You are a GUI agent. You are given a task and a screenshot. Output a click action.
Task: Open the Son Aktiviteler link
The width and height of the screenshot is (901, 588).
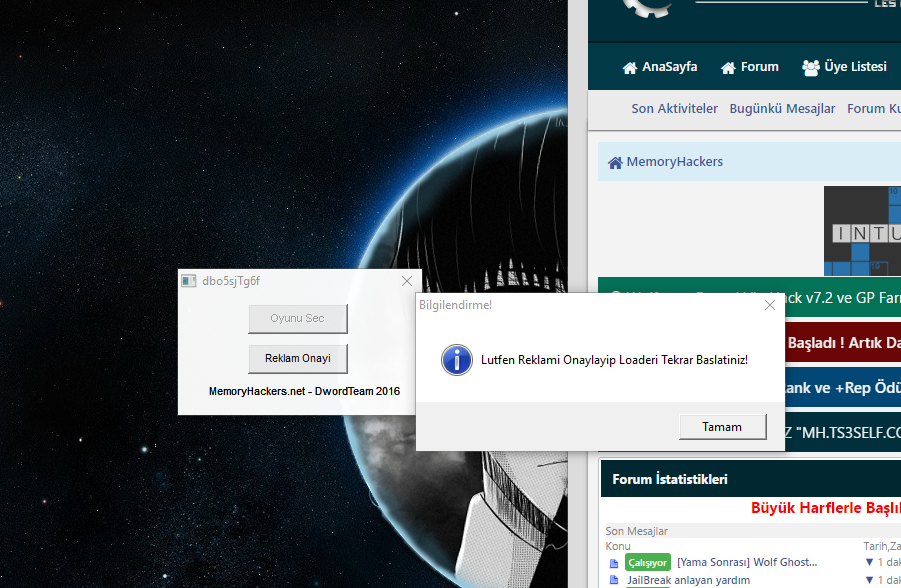[675, 109]
